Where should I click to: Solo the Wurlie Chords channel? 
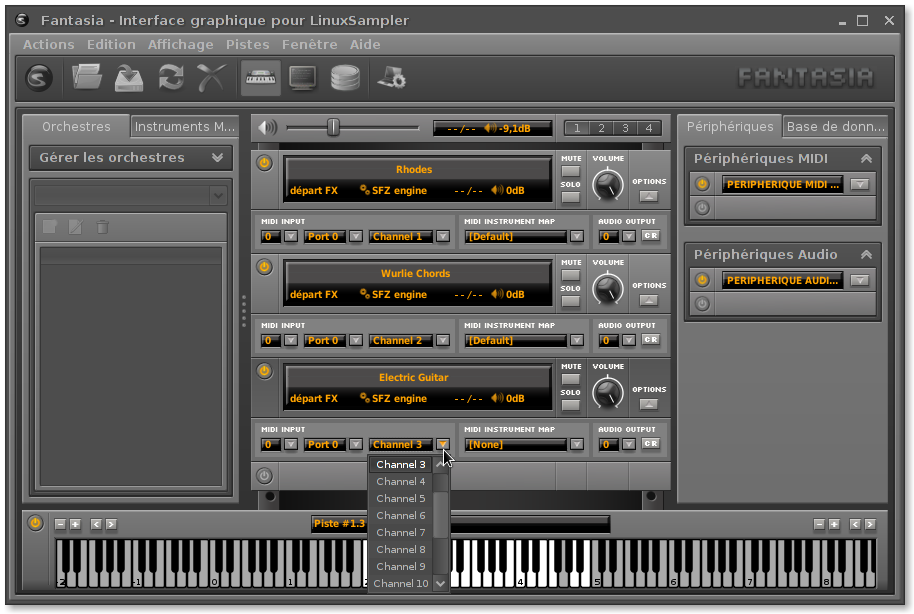click(570, 301)
